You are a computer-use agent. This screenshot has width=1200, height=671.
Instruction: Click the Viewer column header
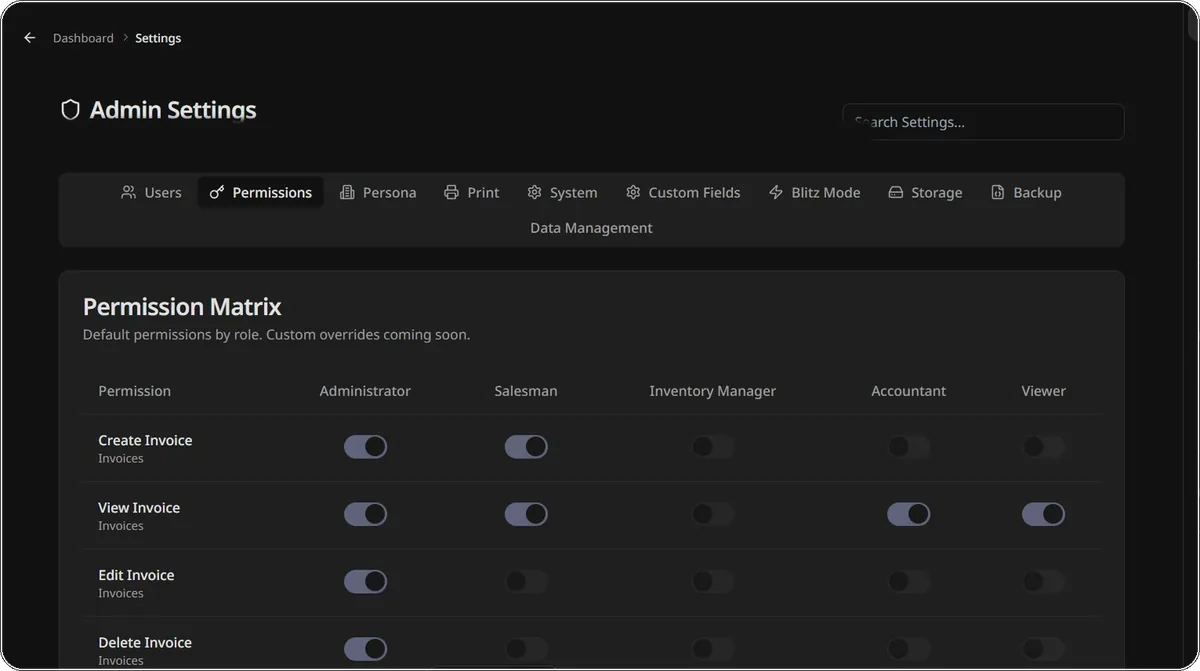(x=1044, y=391)
